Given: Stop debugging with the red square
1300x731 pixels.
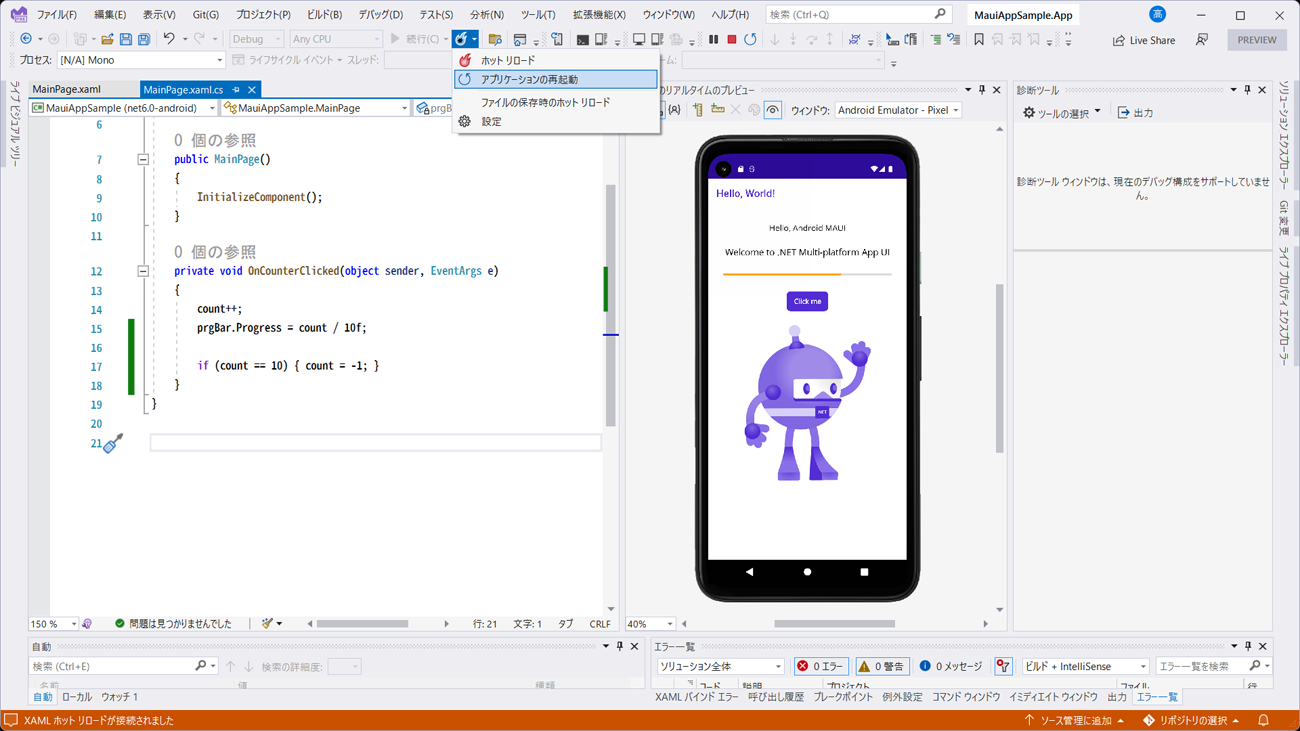Looking at the screenshot, I should coord(732,39).
